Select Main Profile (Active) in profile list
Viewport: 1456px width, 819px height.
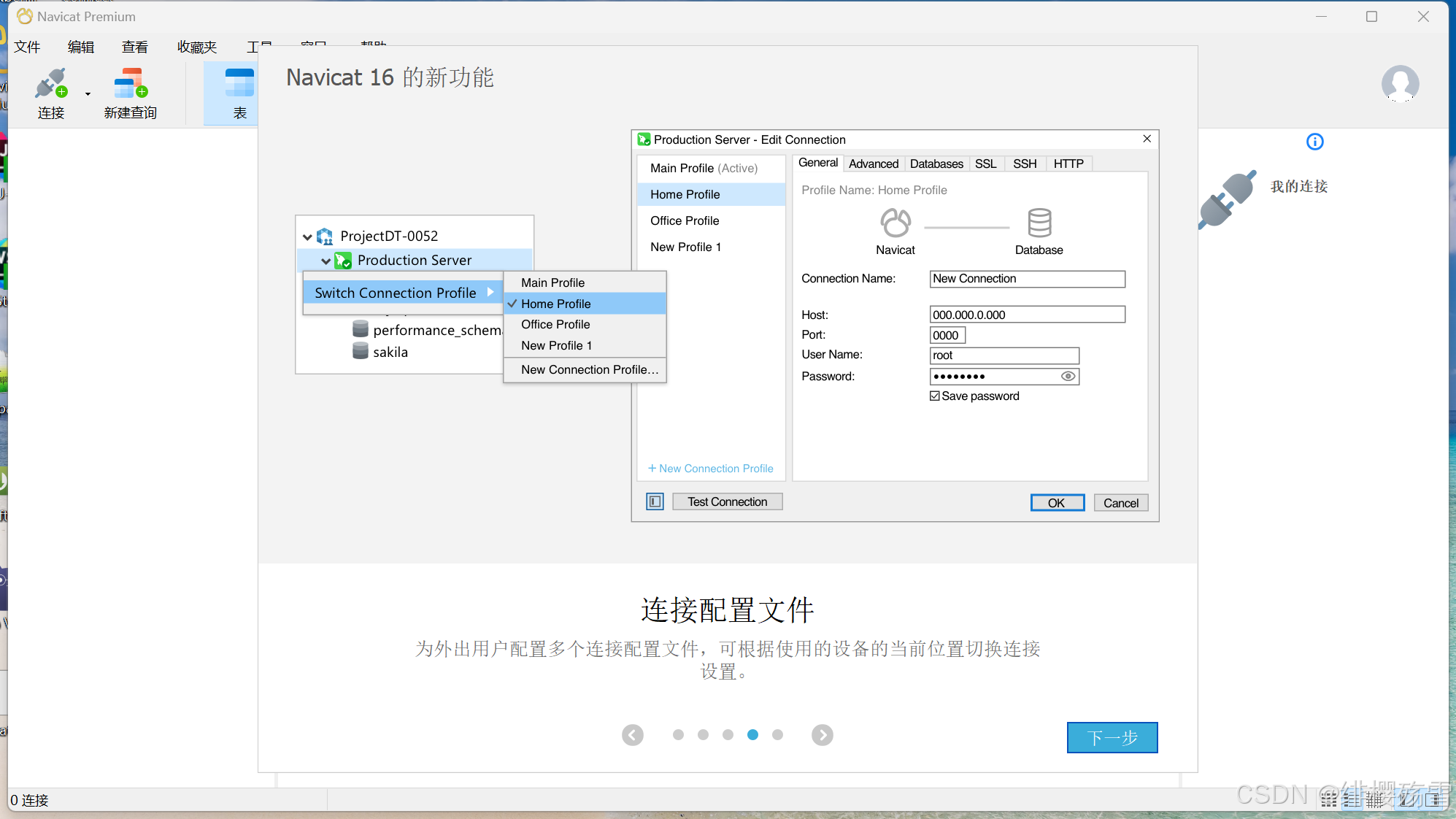click(711, 168)
